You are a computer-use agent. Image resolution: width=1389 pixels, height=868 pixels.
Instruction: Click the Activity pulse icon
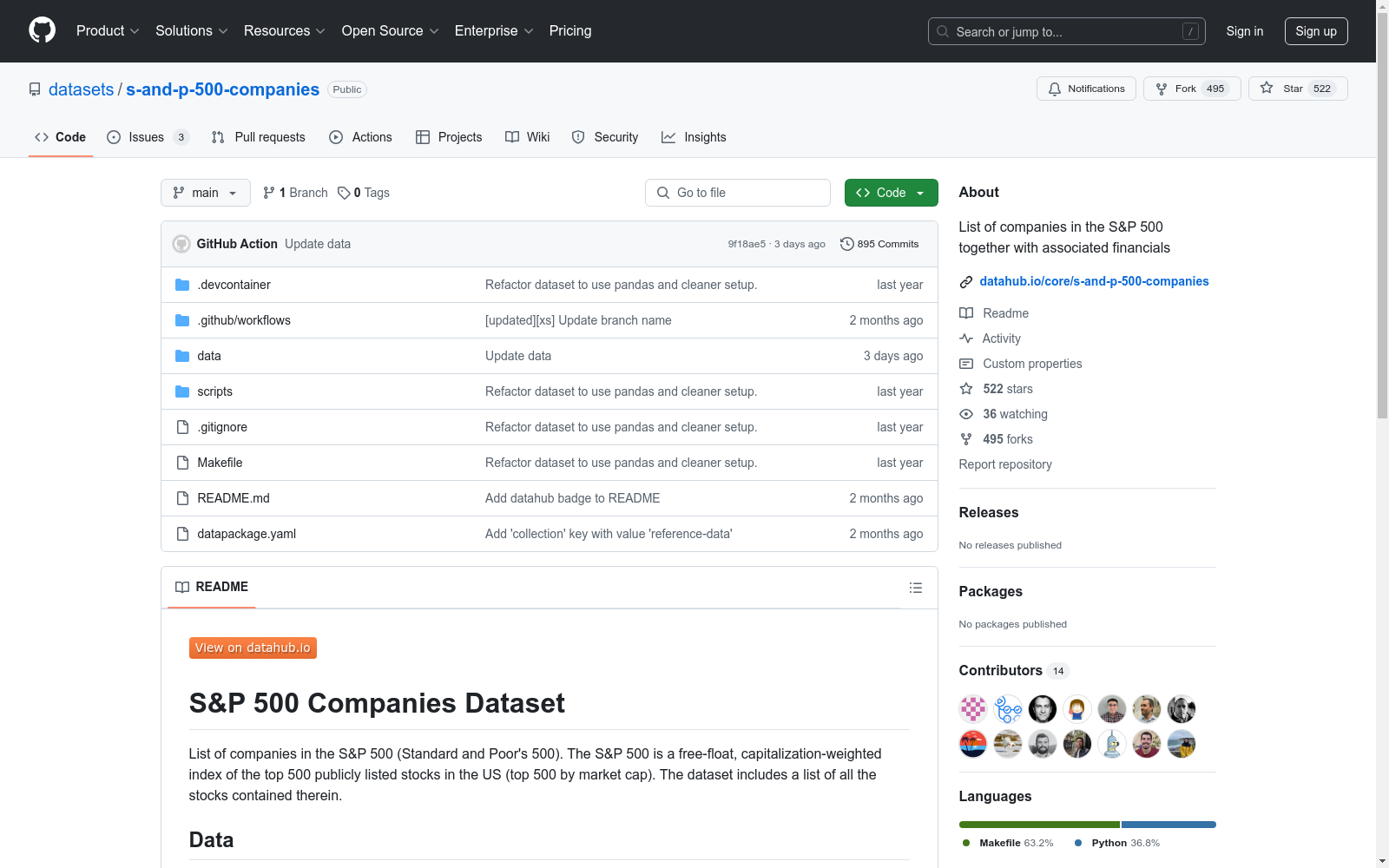[x=966, y=339]
